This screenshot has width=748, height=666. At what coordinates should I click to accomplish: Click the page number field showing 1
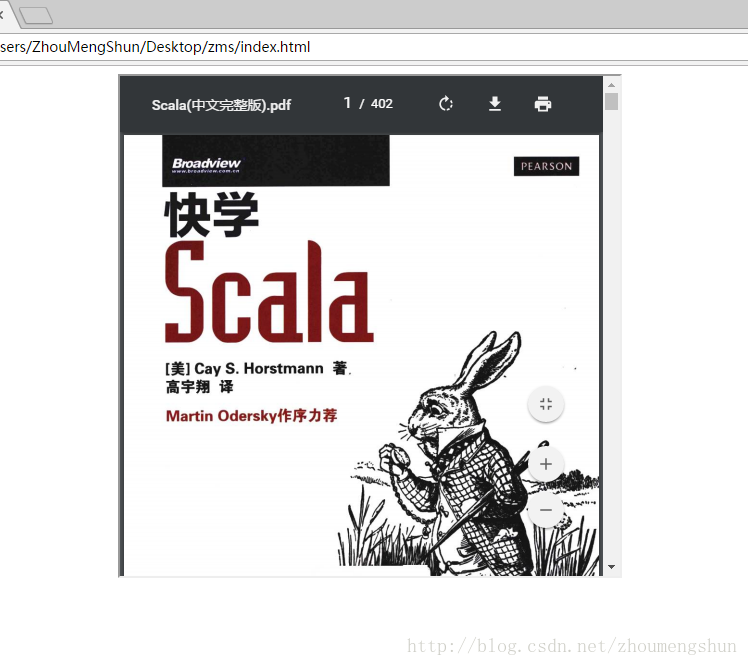point(347,103)
